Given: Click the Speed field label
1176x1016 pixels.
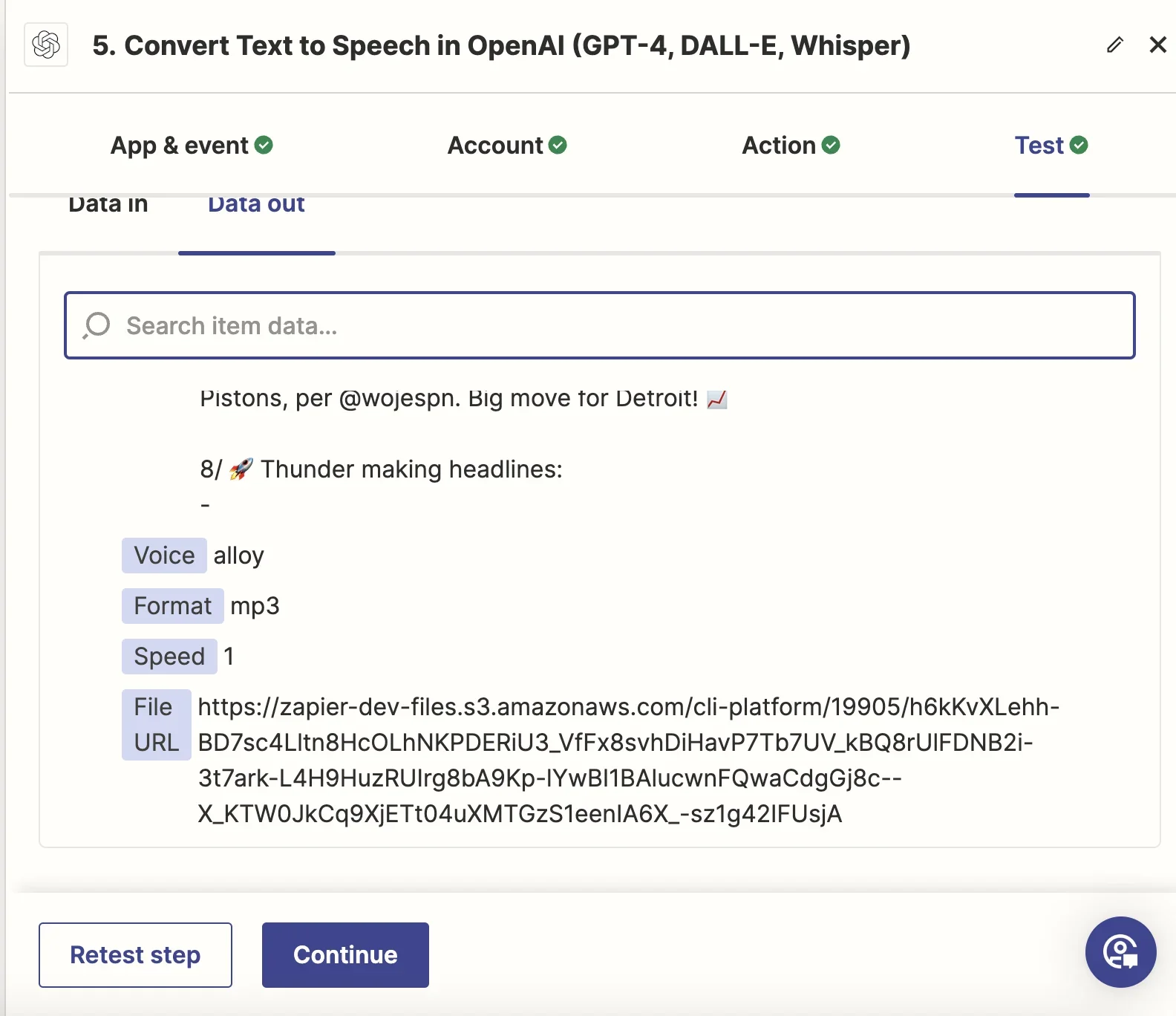Looking at the screenshot, I should point(169,657).
